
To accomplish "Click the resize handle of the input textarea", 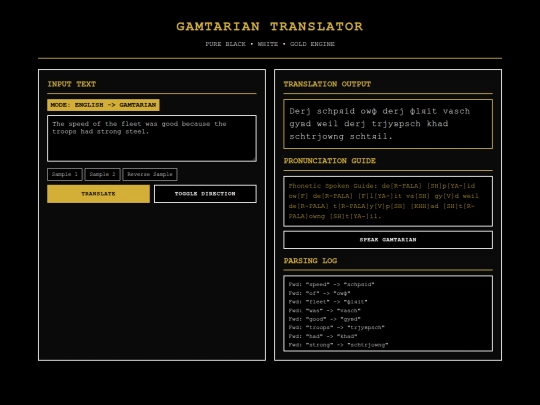I will (x=254, y=159).
